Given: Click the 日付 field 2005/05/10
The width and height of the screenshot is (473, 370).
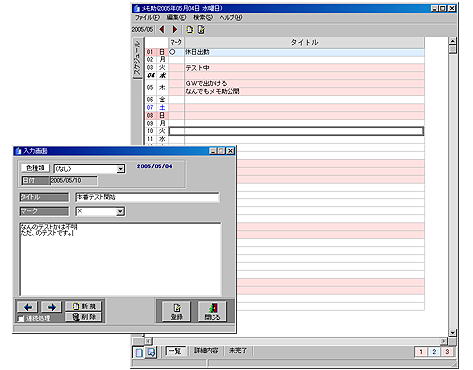Looking at the screenshot, I should (x=73, y=180).
